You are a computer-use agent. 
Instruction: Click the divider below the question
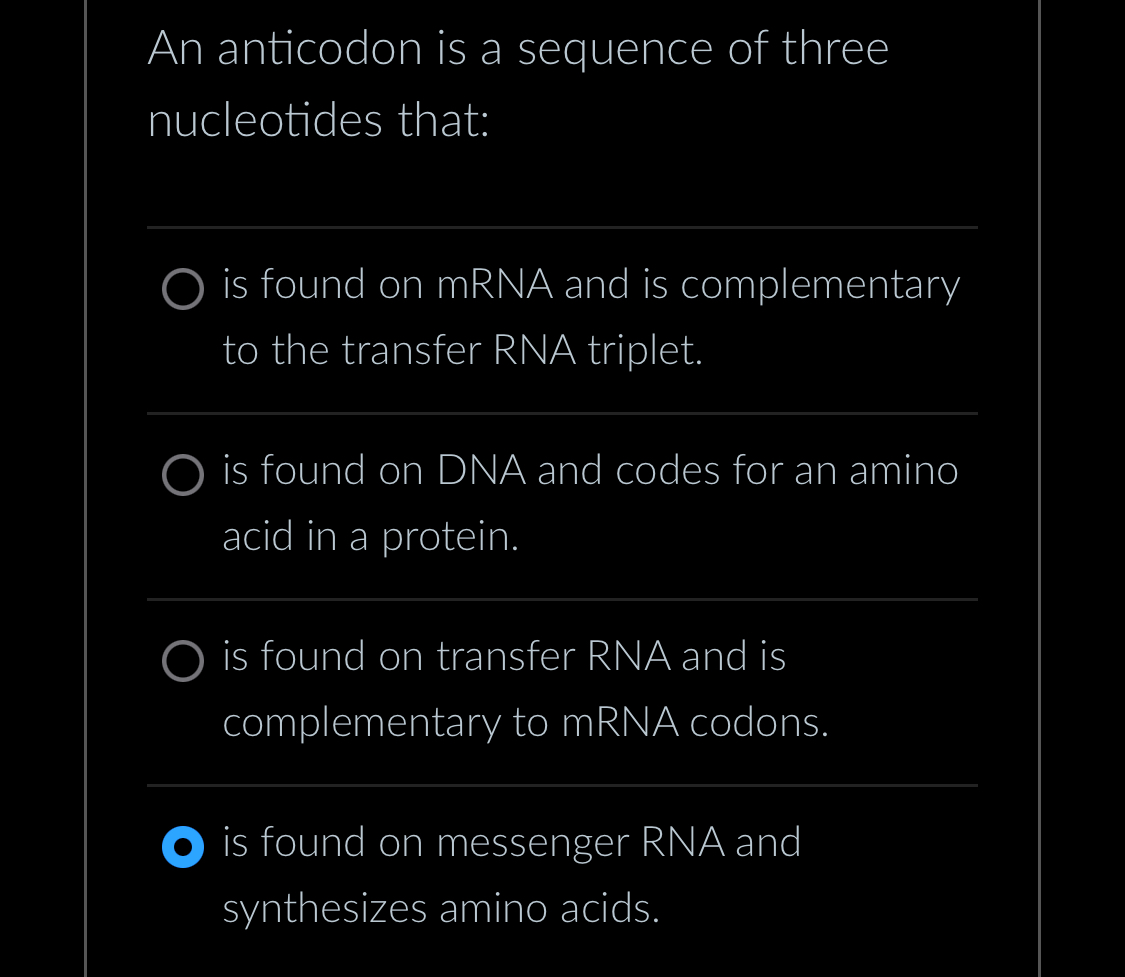click(562, 229)
